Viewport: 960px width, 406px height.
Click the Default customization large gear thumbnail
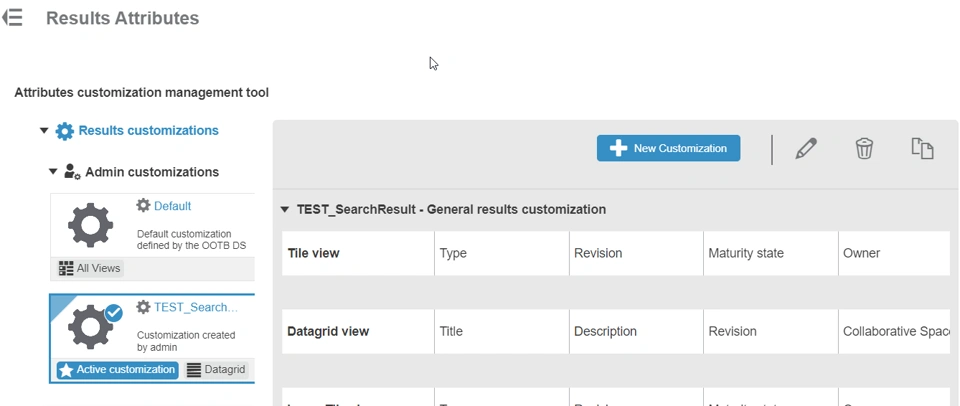pyautogui.click(x=90, y=225)
